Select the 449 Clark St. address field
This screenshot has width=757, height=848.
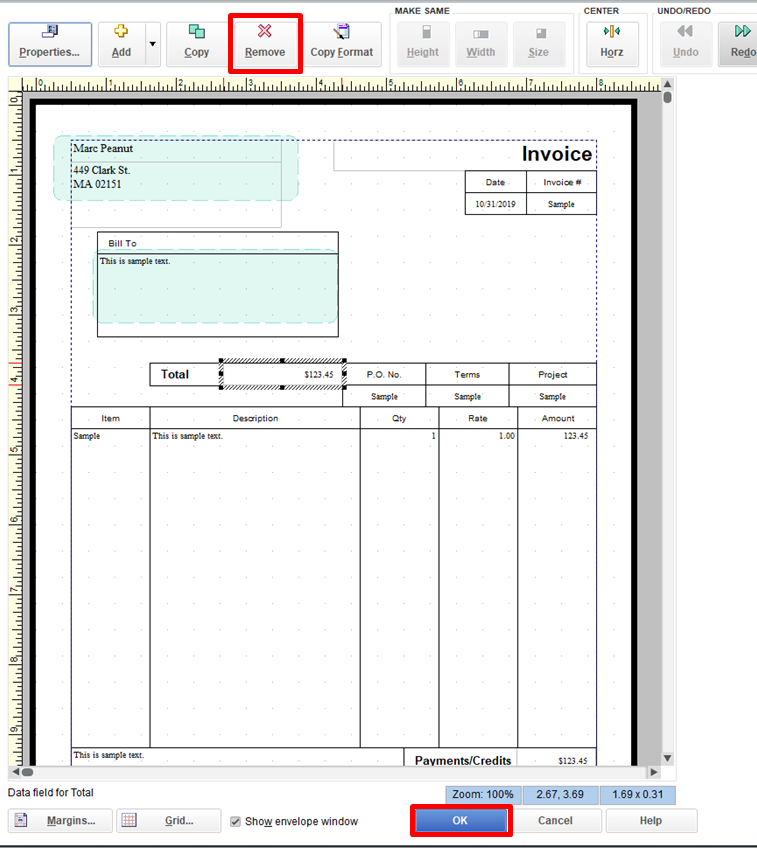(176, 195)
